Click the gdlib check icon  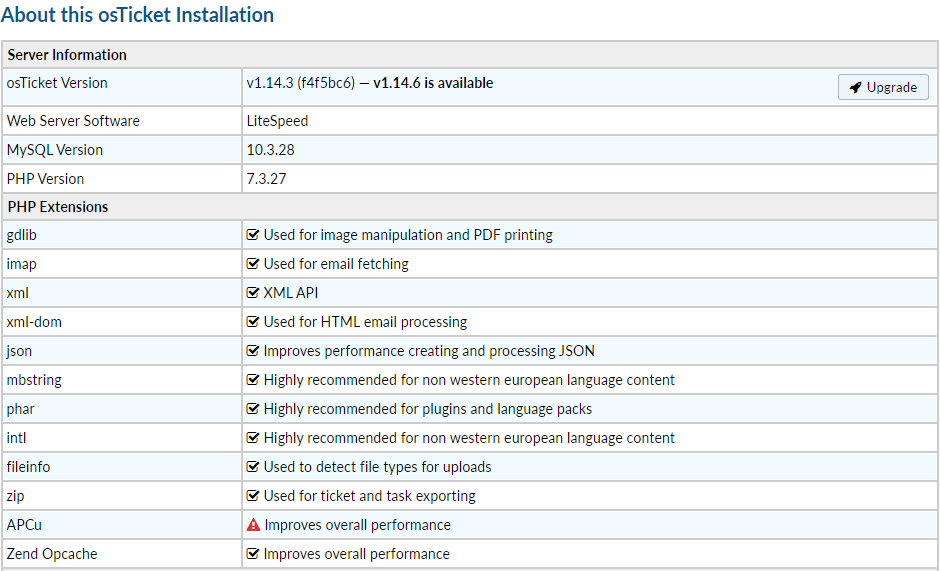point(252,235)
